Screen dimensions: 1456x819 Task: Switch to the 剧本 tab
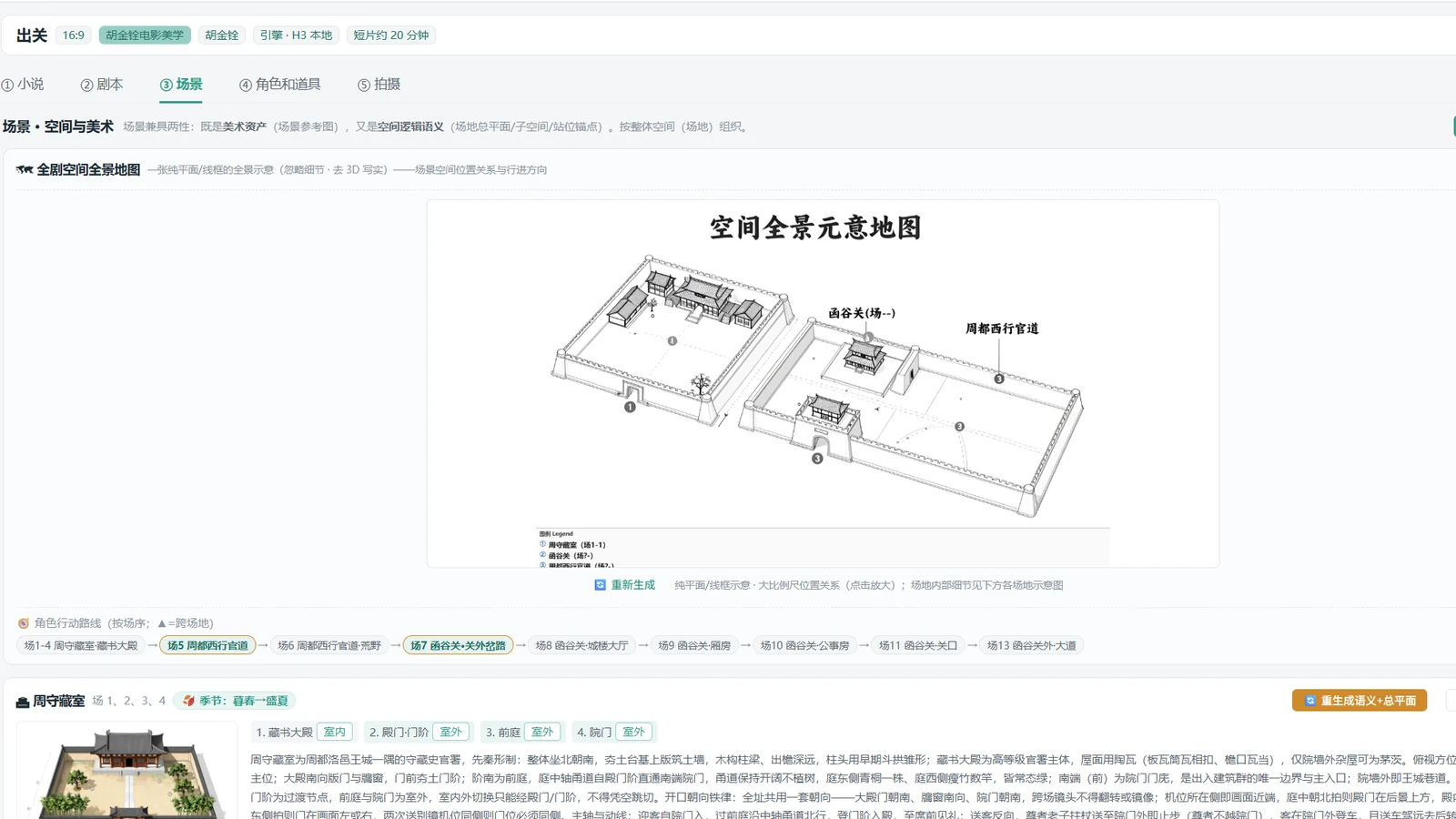point(102,84)
